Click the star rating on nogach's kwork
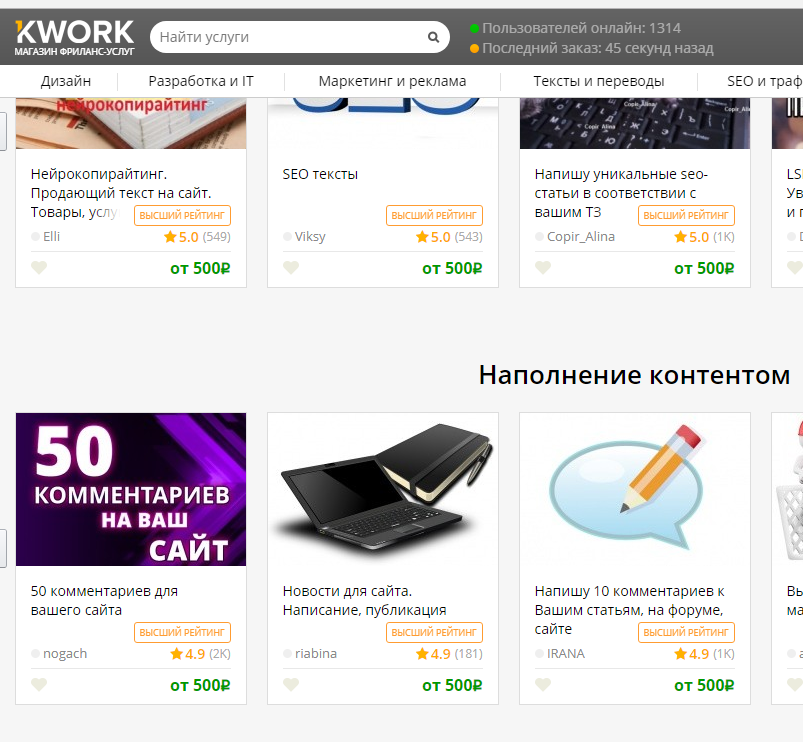Viewport: 803px width, 742px height. coord(200,654)
